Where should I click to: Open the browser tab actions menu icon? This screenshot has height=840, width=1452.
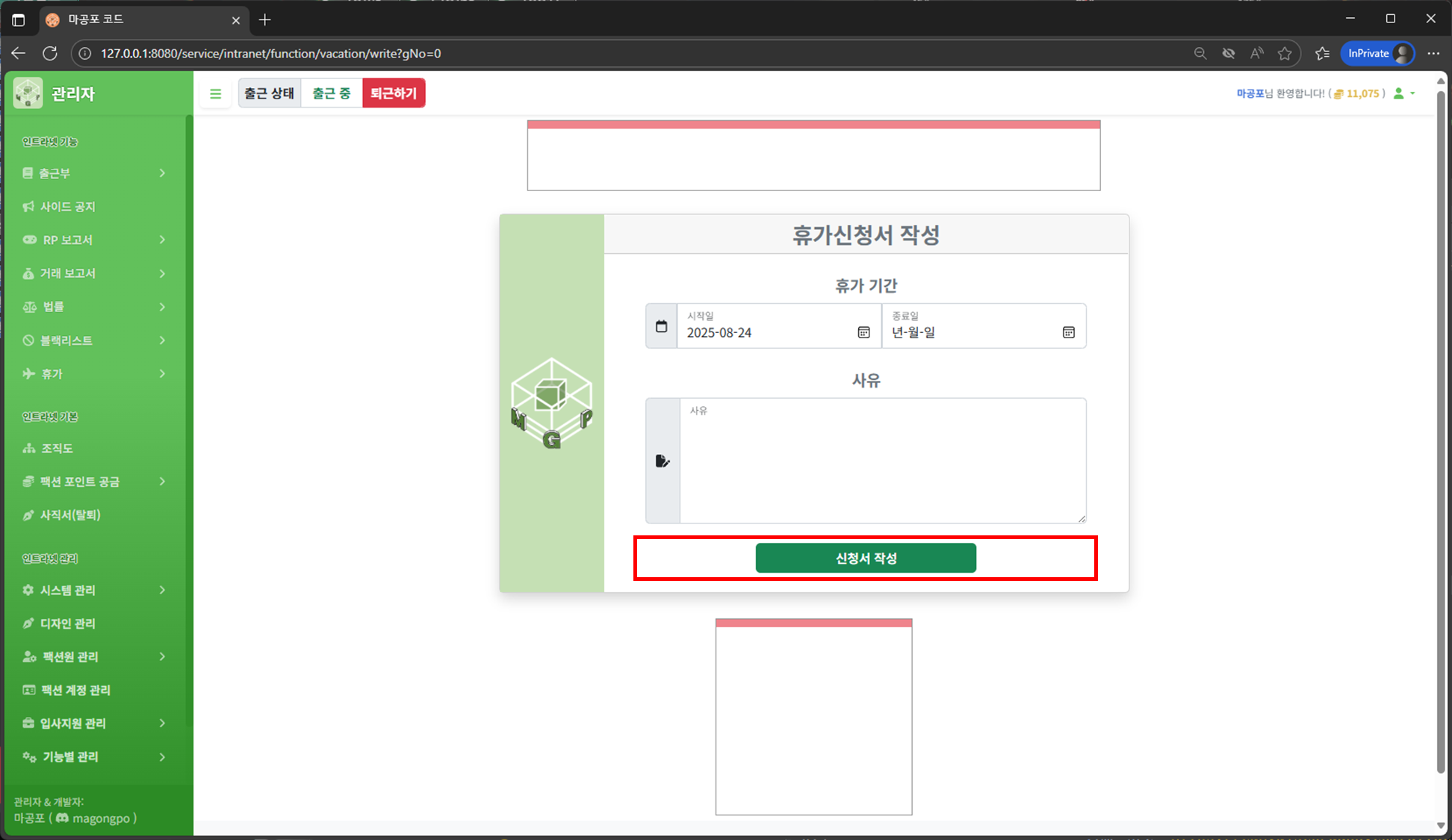[x=19, y=20]
